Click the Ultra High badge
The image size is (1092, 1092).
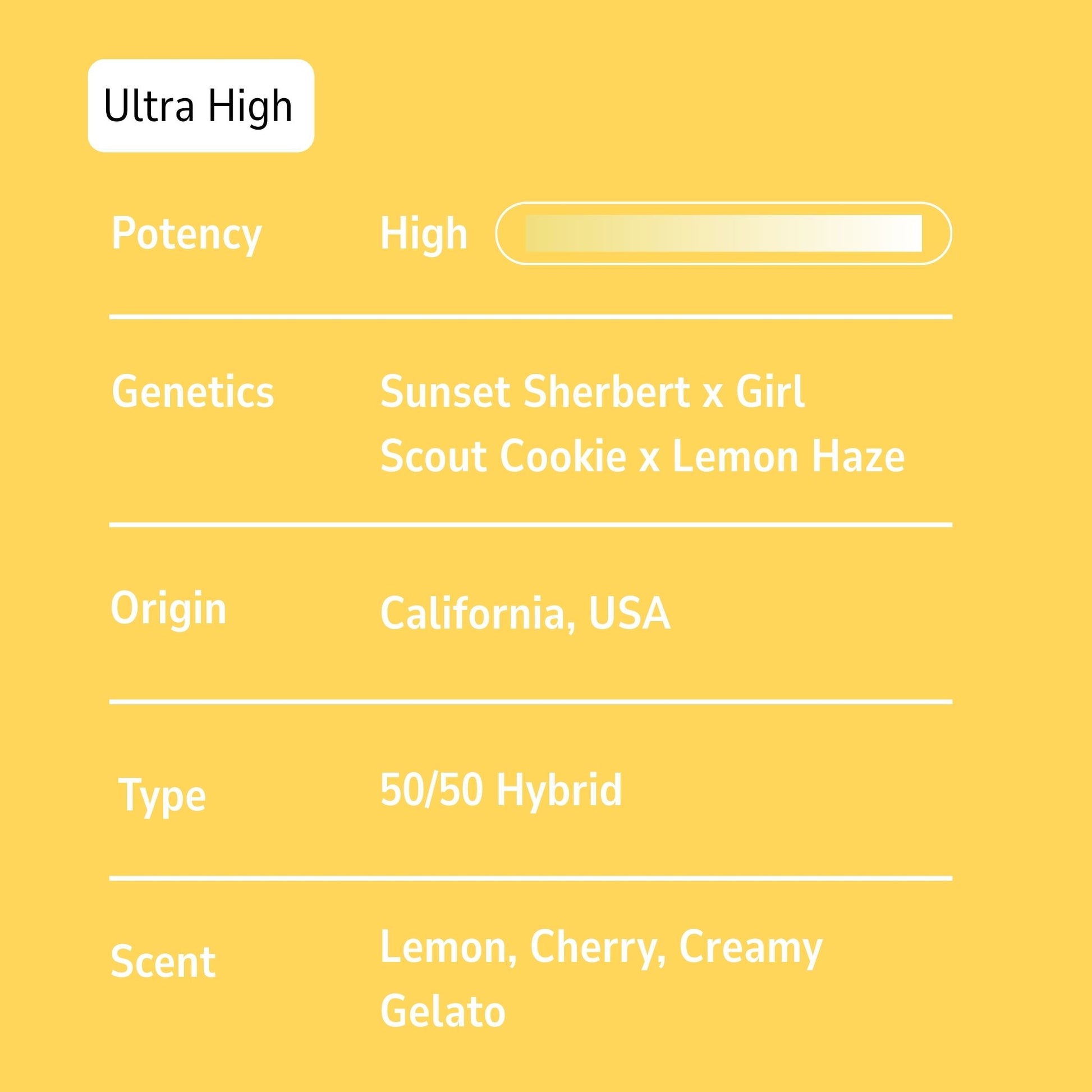(201, 105)
